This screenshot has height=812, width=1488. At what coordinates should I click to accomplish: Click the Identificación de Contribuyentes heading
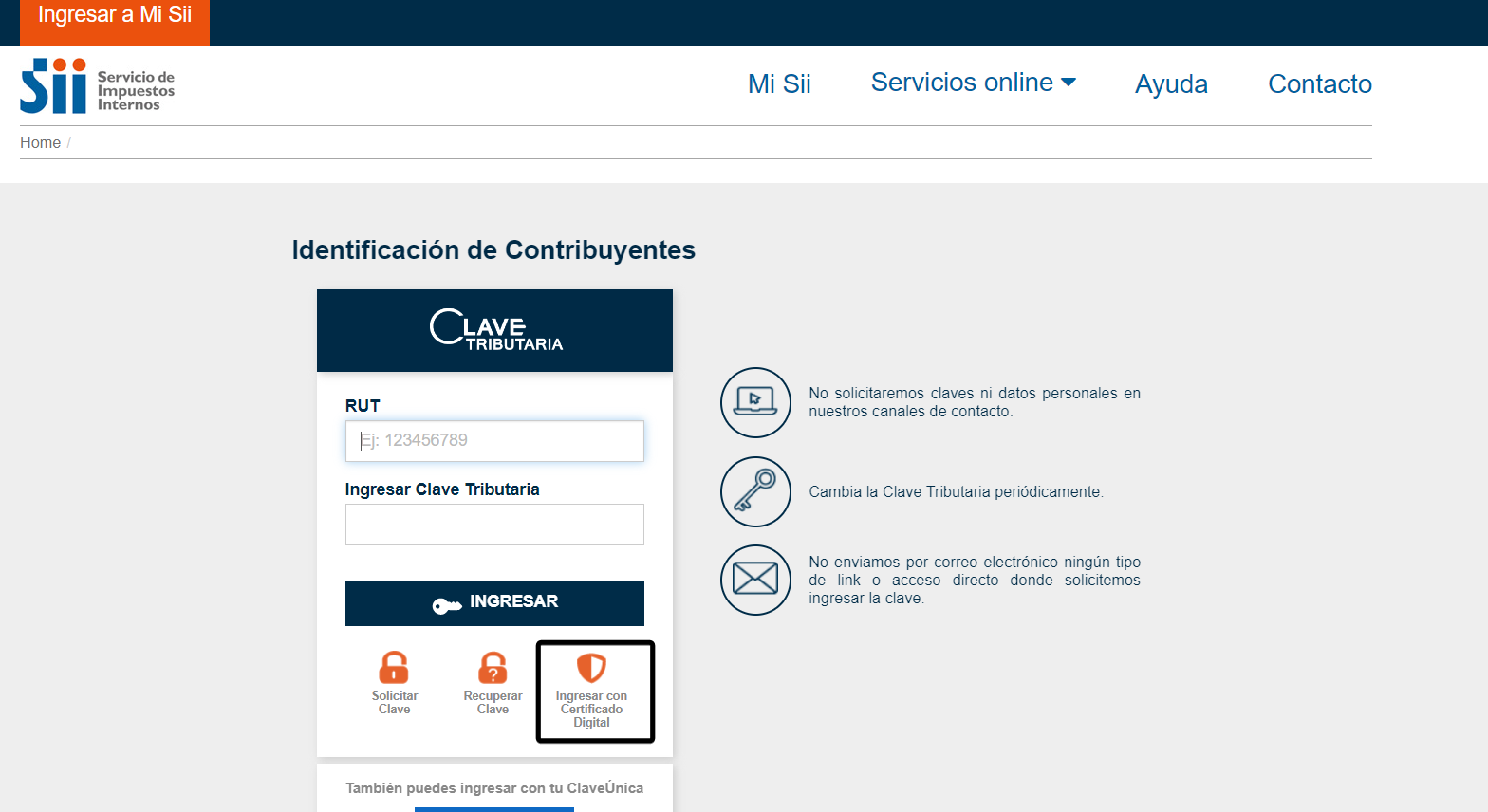click(493, 250)
